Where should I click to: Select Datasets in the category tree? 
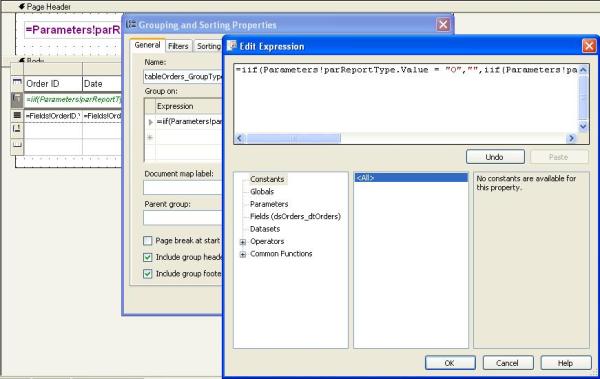(x=265, y=229)
